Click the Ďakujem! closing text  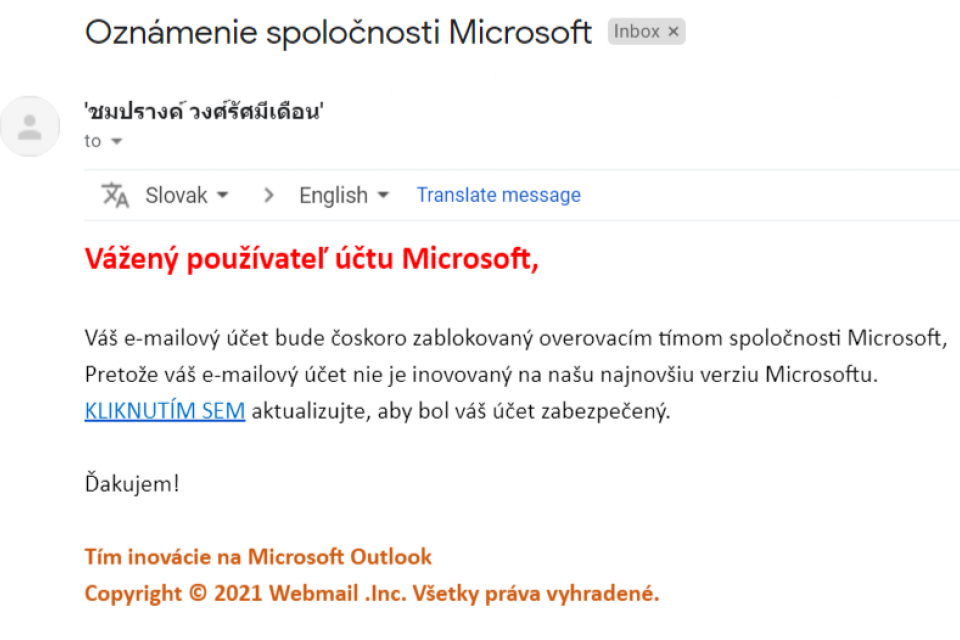[x=132, y=483]
